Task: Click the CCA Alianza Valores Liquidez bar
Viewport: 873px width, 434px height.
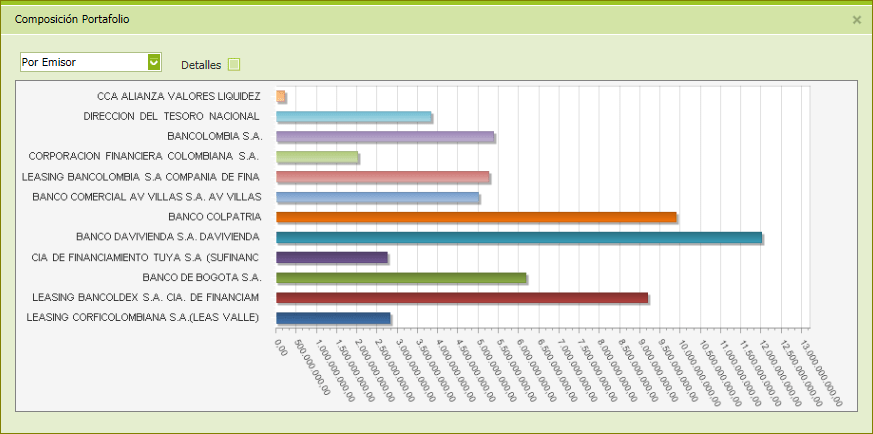Action: [x=281, y=96]
